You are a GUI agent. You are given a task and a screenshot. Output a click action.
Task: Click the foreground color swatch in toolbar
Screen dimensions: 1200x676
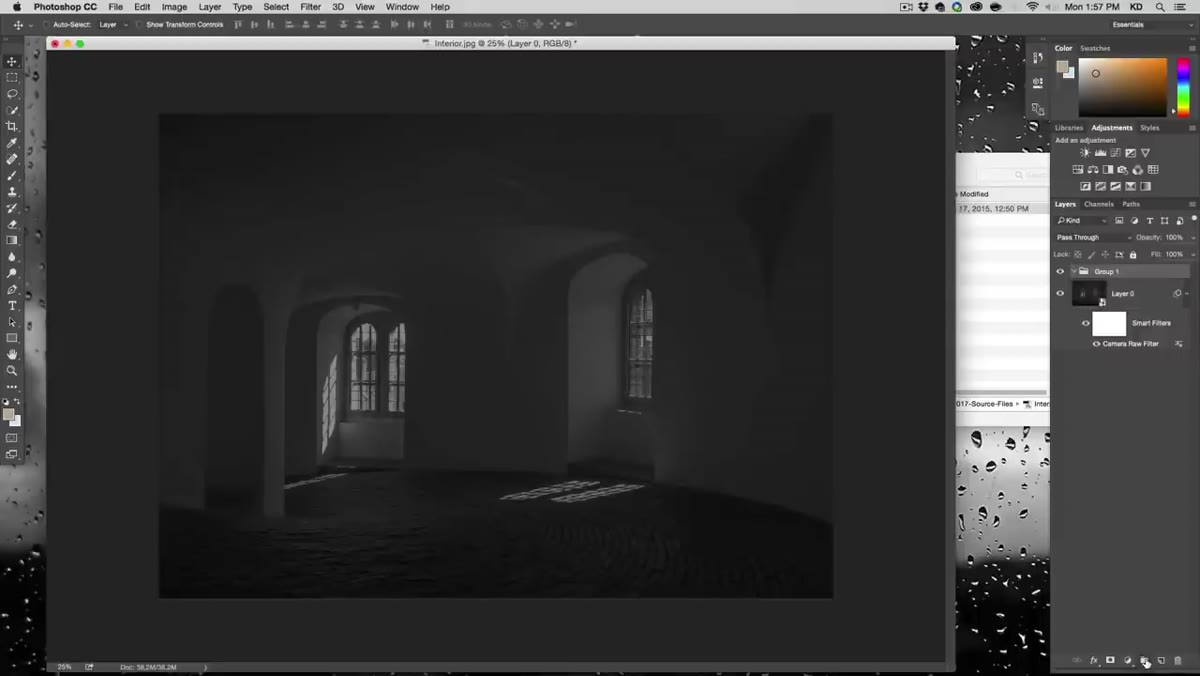(x=9, y=414)
